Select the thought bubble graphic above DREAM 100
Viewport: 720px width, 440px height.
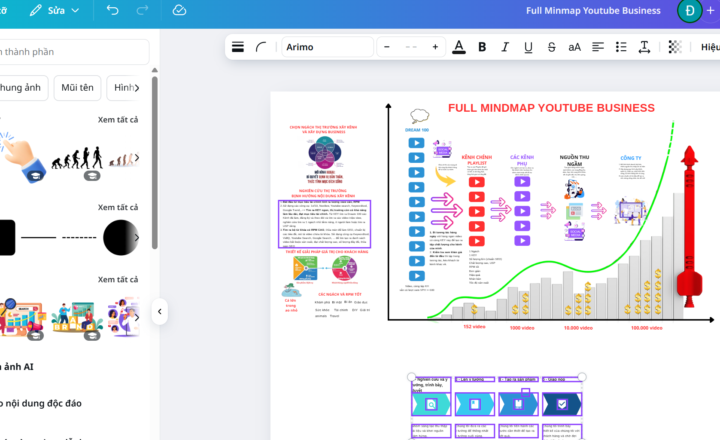coord(419,116)
